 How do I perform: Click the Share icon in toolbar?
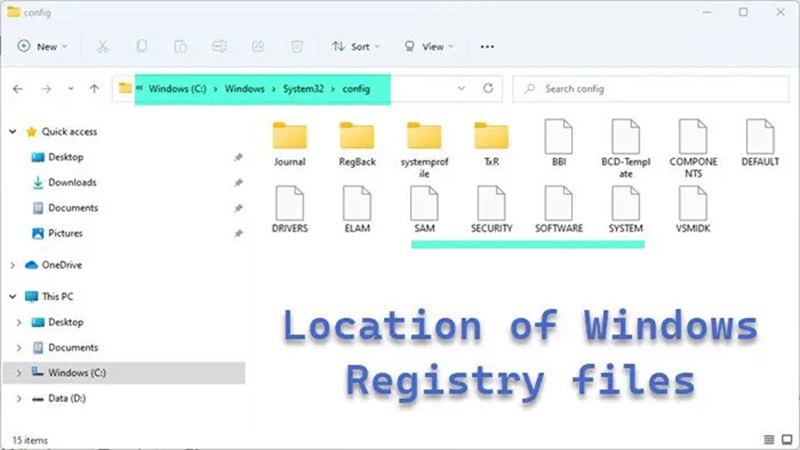pos(258,46)
